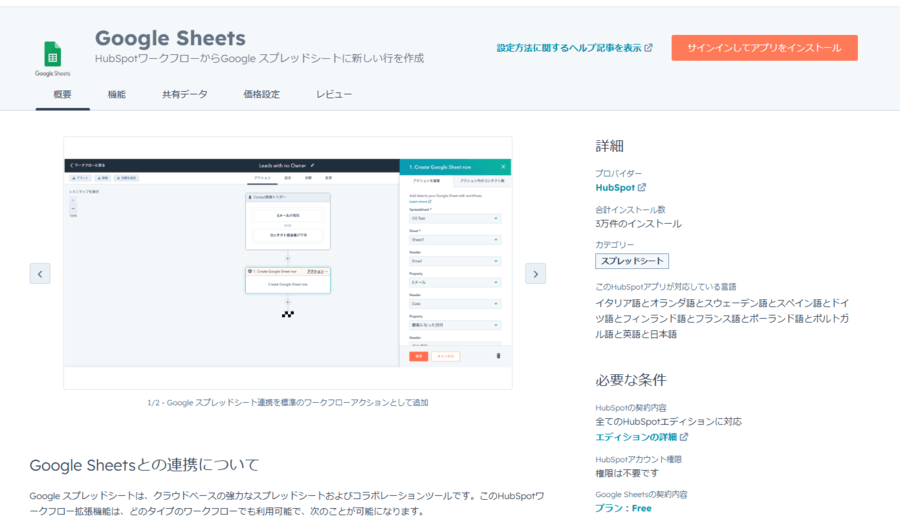
Task: Click サインインしてアプリをインストール button
Action: tap(765, 48)
